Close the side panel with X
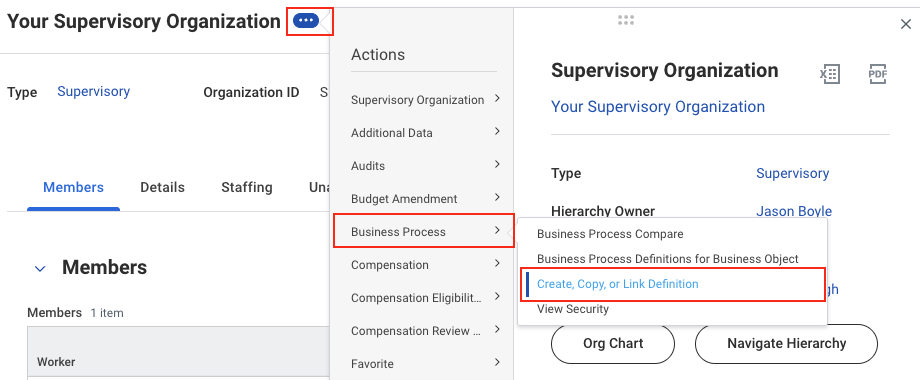The width and height of the screenshot is (920, 380). (905, 24)
